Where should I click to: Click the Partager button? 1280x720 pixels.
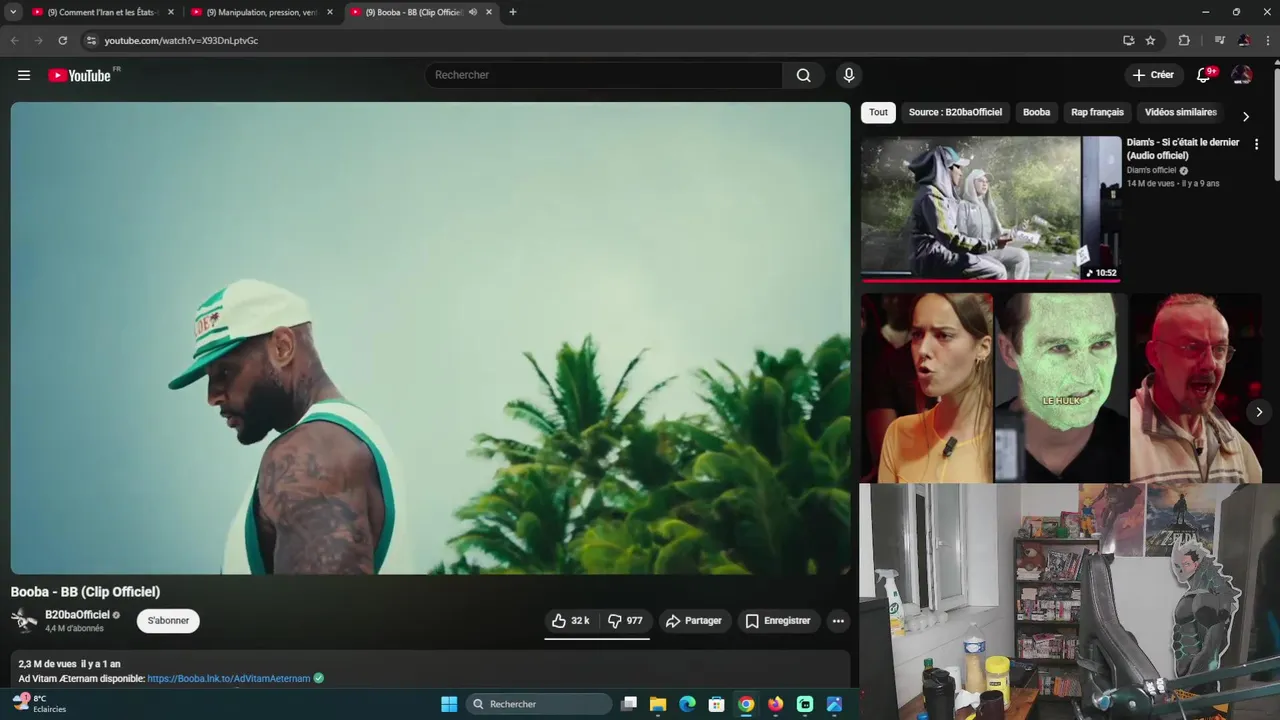[x=693, y=621]
